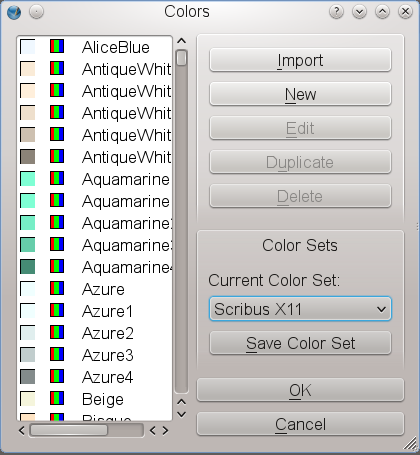Click the vertical scrollbar handle of color list

coord(181,58)
